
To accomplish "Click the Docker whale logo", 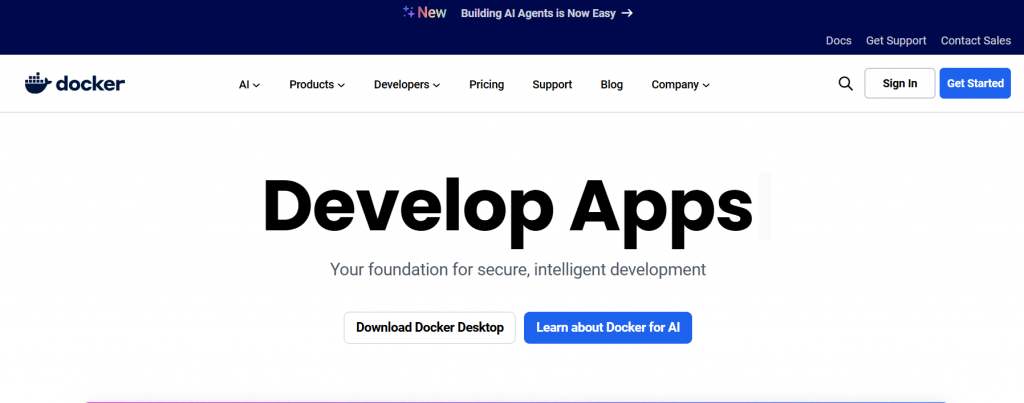I will (x=74, y=84).
